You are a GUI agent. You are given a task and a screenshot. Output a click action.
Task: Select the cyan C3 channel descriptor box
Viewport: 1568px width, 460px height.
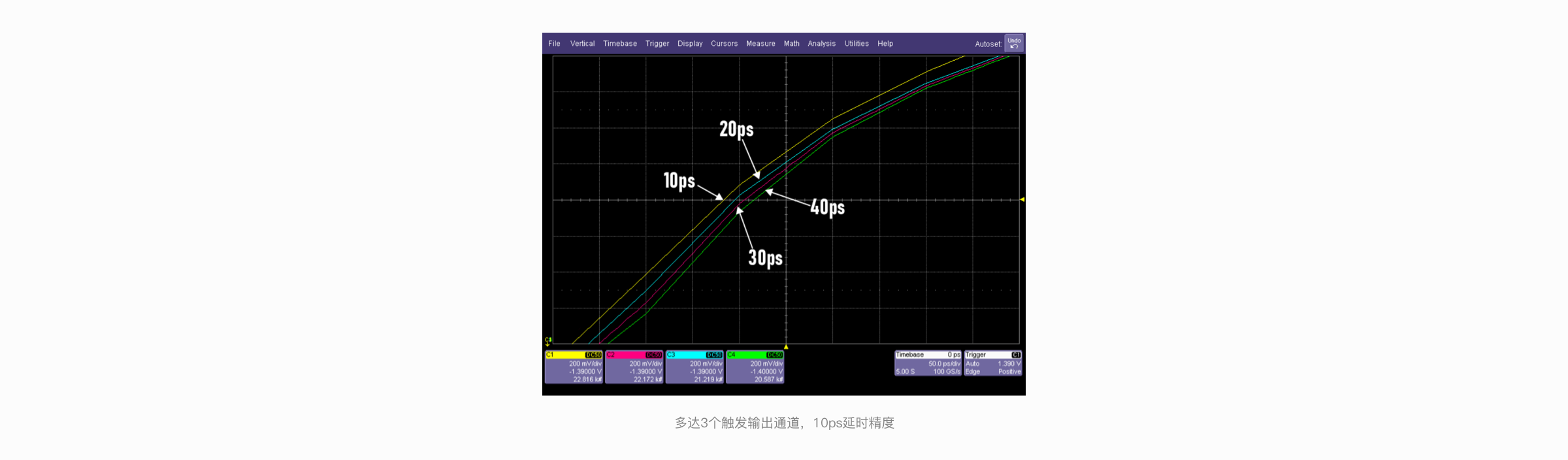(x=694, y=367)
